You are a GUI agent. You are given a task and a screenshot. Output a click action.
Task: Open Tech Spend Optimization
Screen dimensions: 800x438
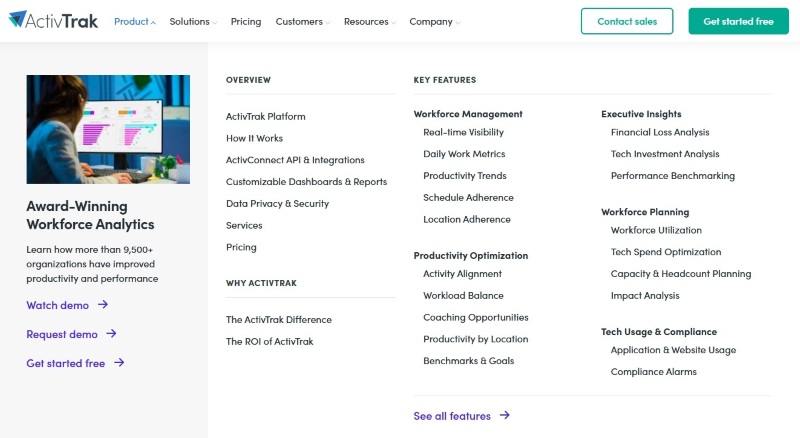(666, 252)
